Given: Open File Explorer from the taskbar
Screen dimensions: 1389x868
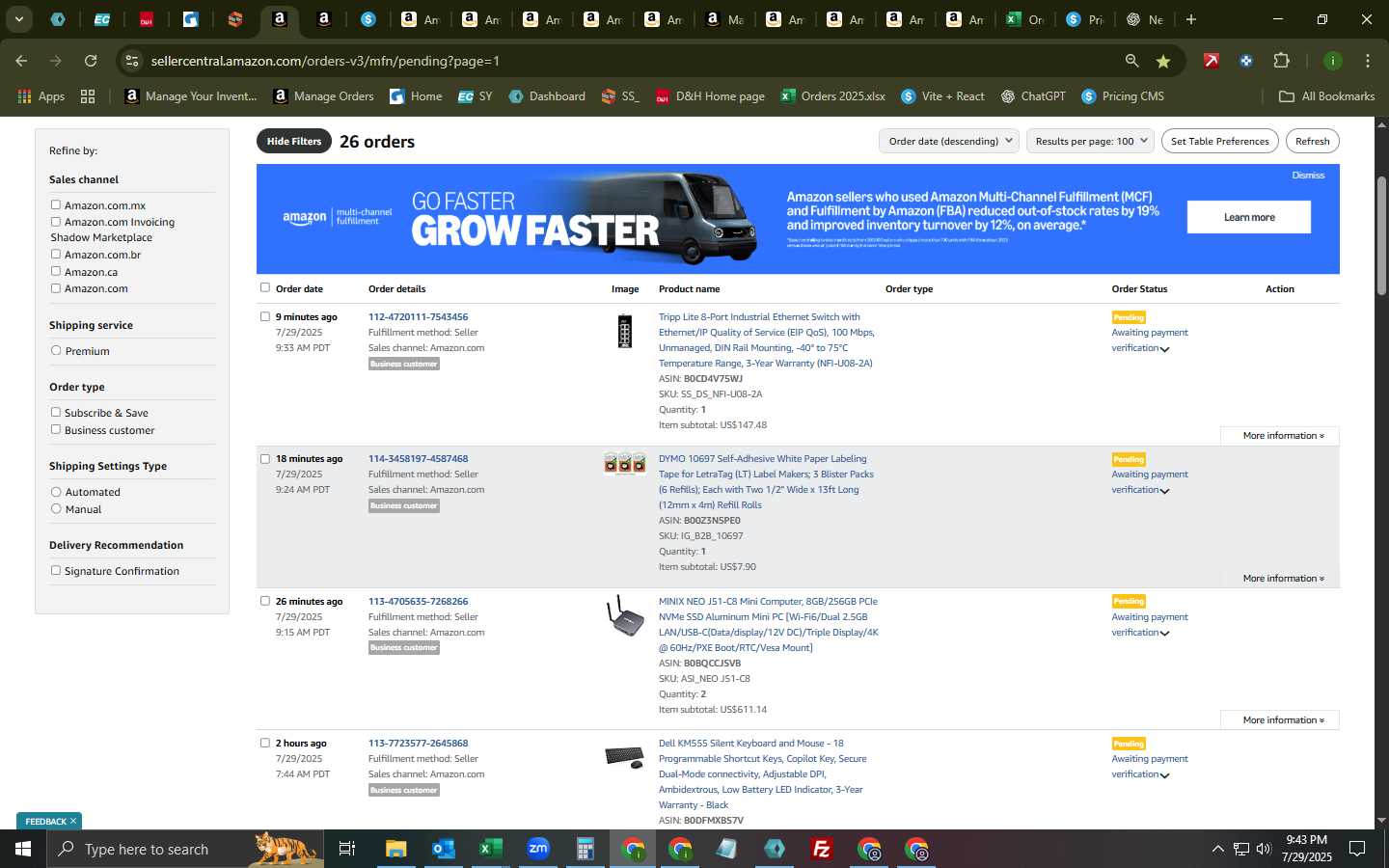Looking at the screenshot, I should pyautogui.click(x=395, y=849).
